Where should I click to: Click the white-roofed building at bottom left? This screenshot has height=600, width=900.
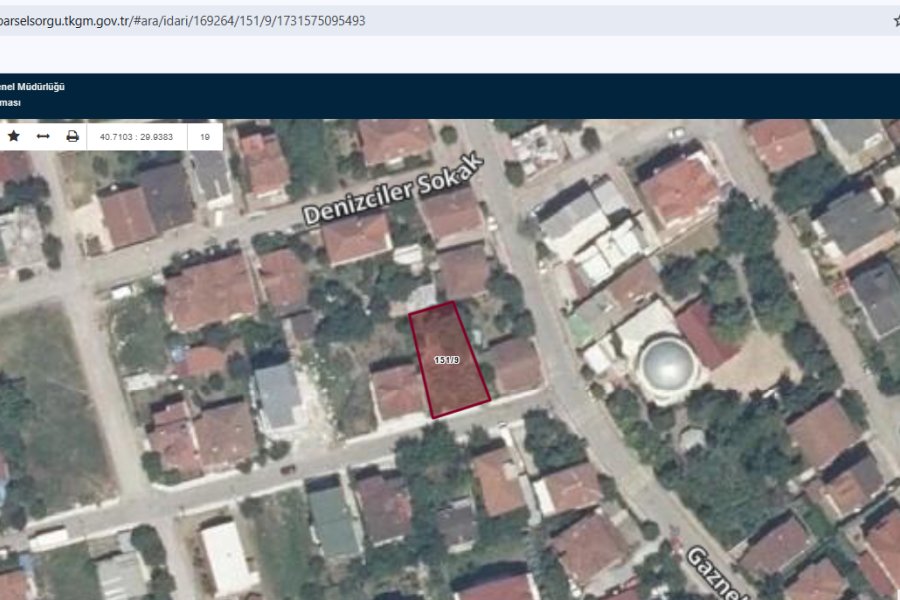tap(226, 556)
